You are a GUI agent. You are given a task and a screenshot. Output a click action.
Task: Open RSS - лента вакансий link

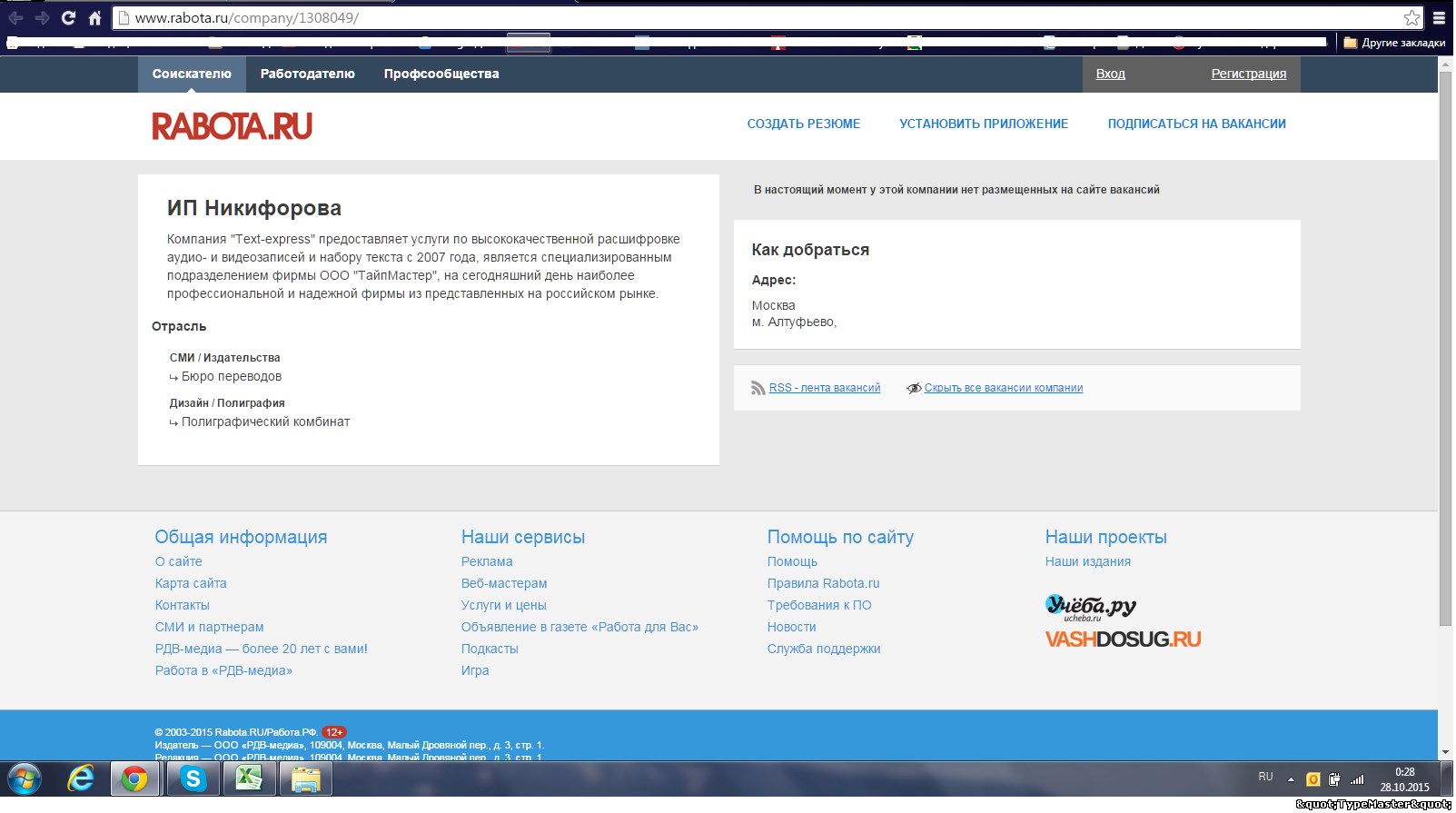(825, 388)
